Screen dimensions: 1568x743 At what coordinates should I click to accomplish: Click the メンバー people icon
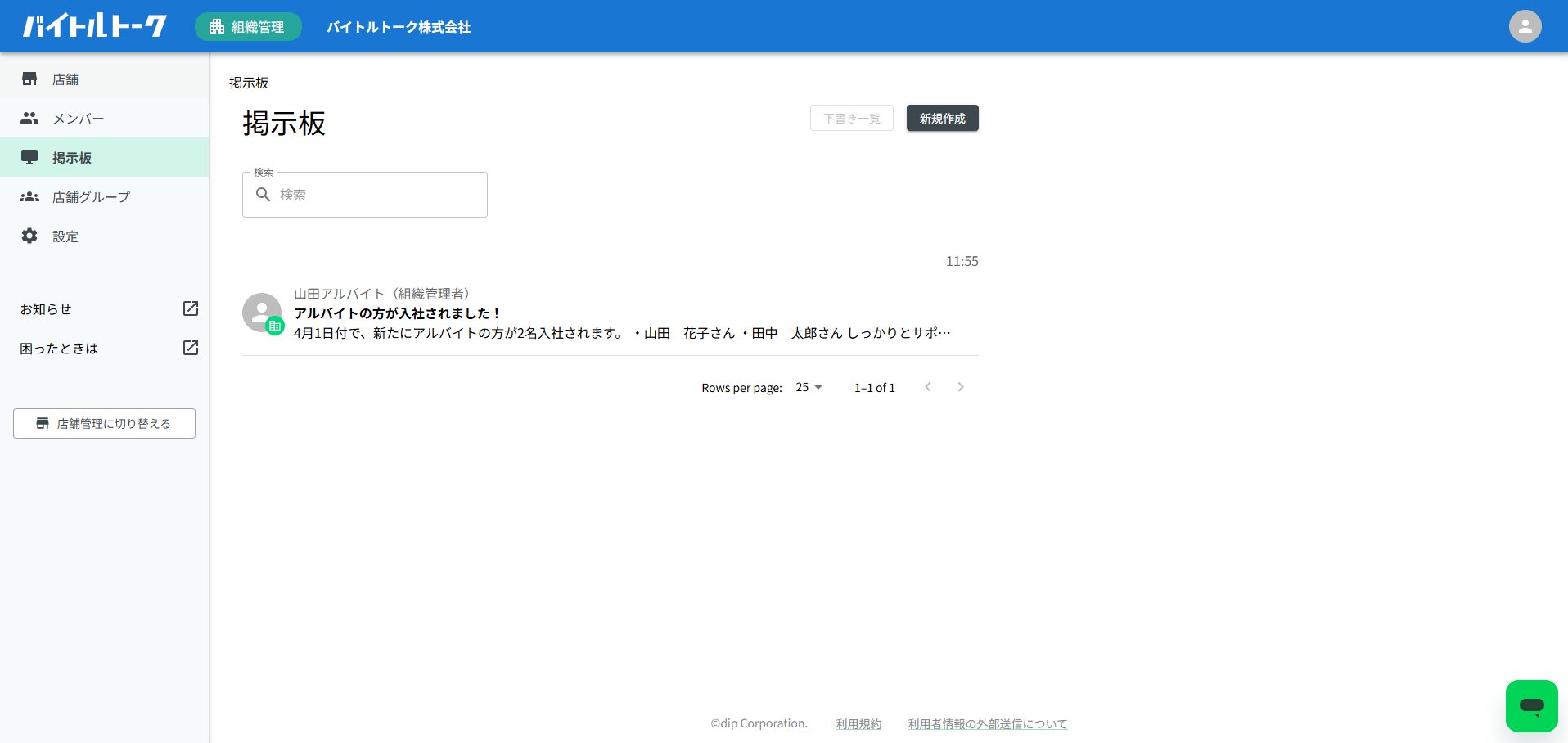(29, 118)
